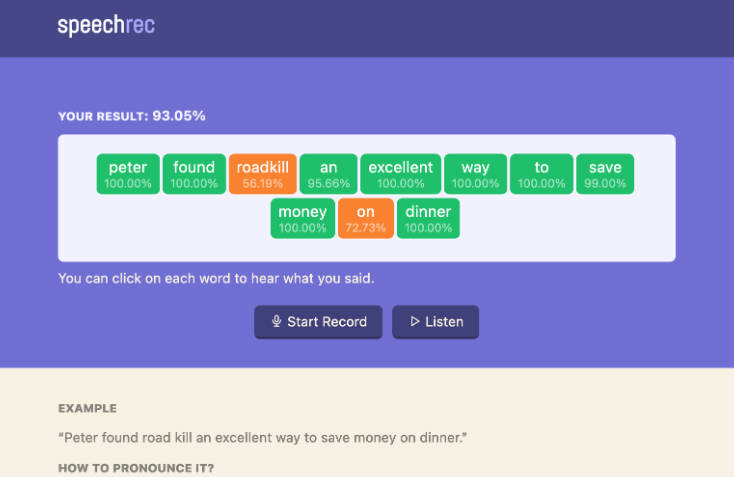The height and width of the screenshot is (477, 734).
Task: Click the "money" word chip
Action: pos(303,218)
